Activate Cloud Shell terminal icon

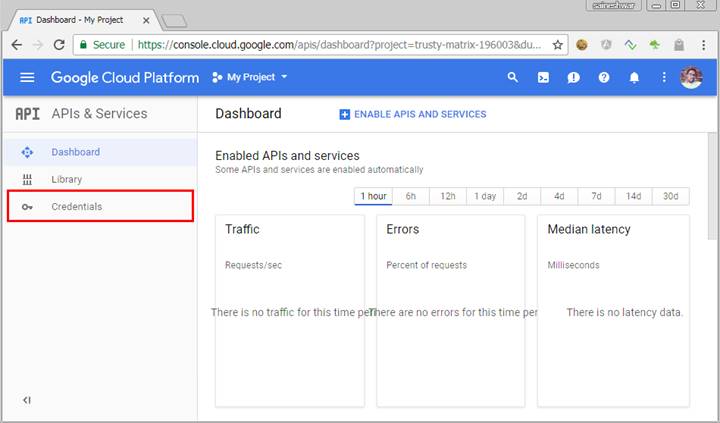(543, 78)
